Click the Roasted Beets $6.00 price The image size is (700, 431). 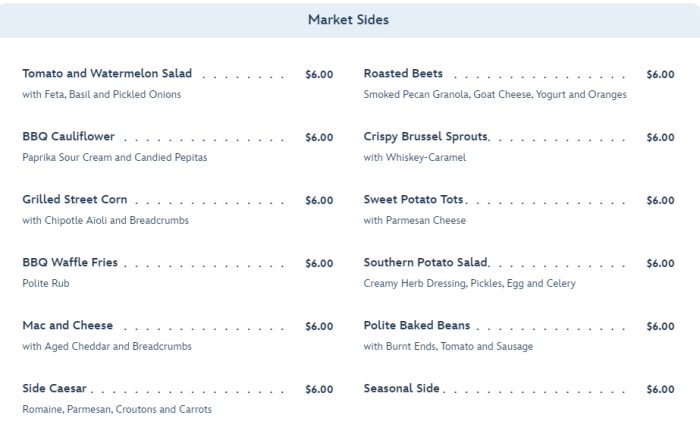point(660,75)
